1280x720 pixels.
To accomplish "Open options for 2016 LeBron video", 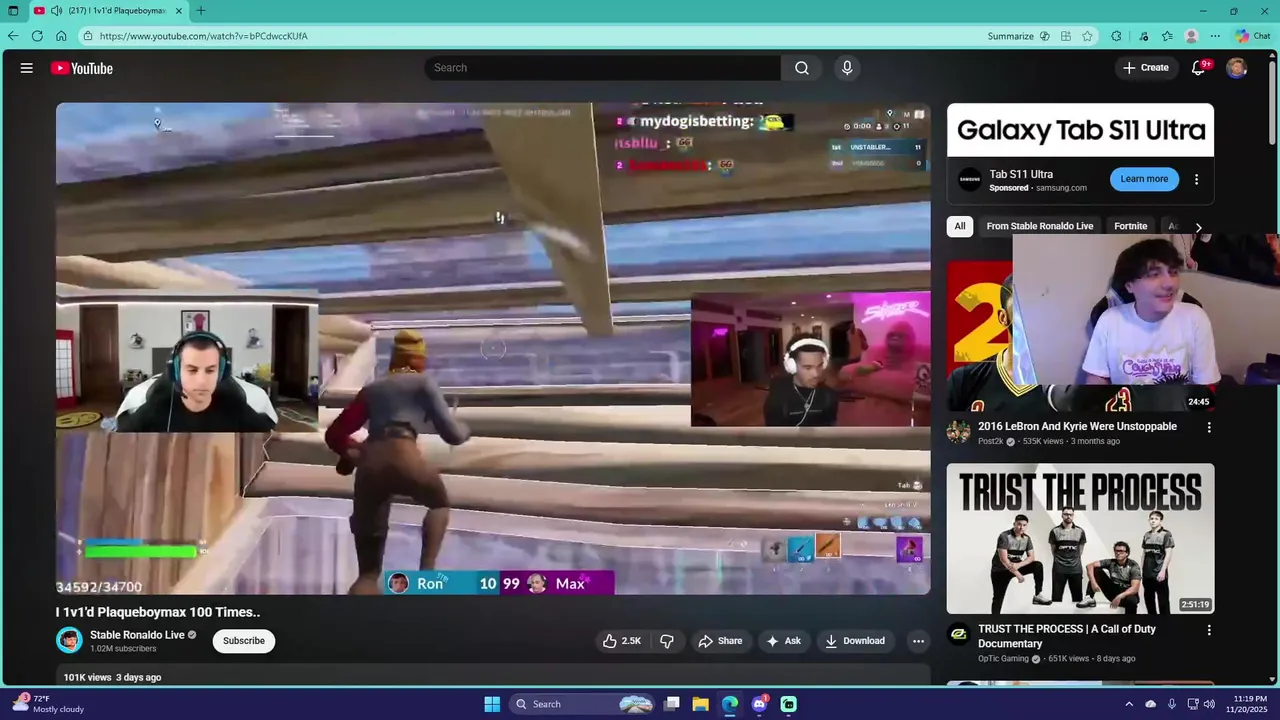I will [x=1209, y=427].
